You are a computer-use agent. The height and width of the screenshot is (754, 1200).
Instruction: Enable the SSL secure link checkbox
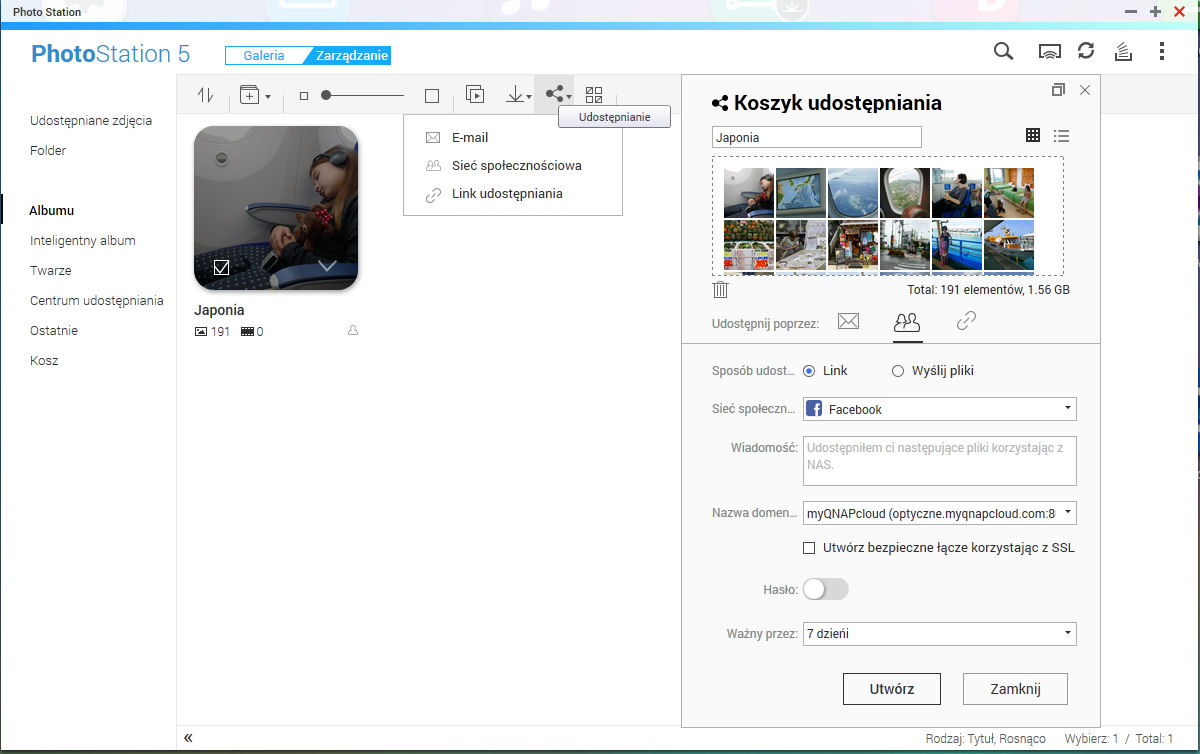(x=809, y=548)
